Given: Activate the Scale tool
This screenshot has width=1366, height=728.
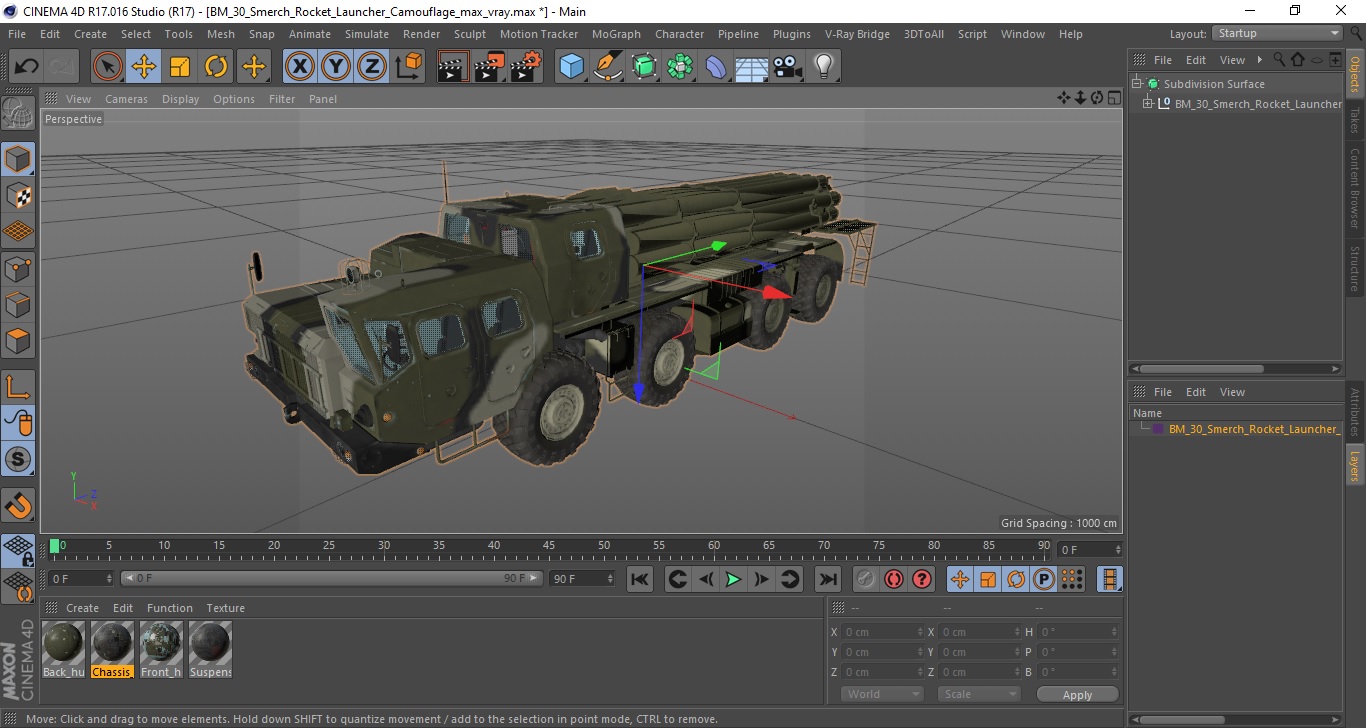Looking at the screenshot, I should [x=180, y=67].
